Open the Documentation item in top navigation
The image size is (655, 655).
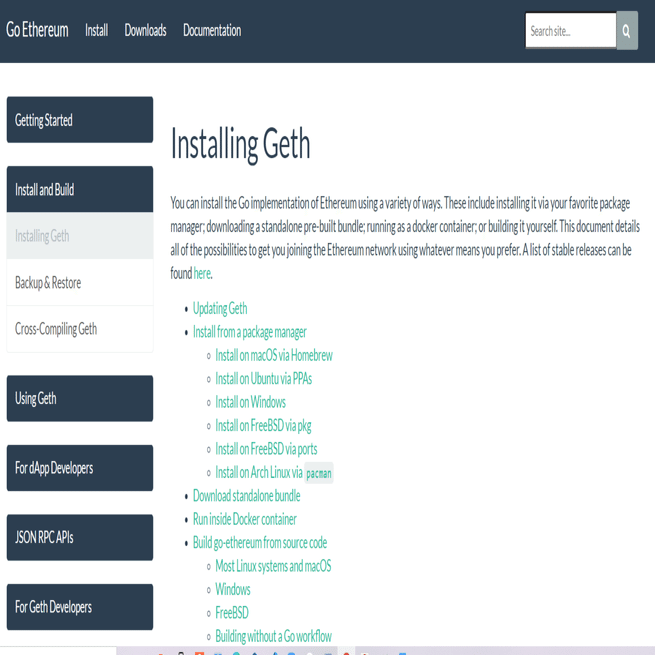click(212, 30)
